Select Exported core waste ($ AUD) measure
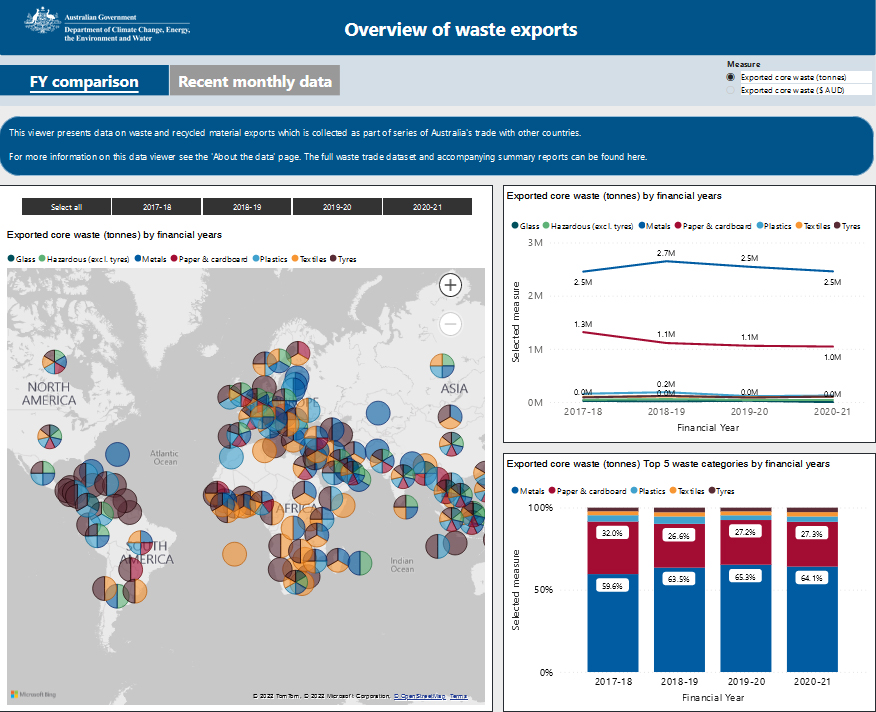 click(731, 90)
